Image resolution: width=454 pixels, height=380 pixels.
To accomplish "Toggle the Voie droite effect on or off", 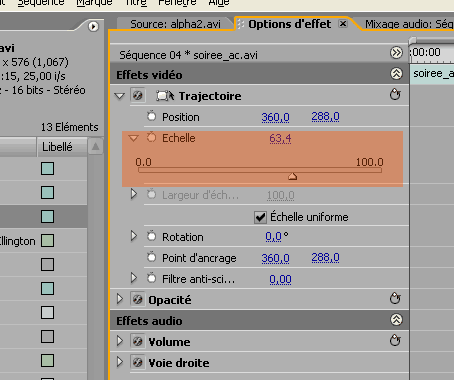I will tap(138, 362).
